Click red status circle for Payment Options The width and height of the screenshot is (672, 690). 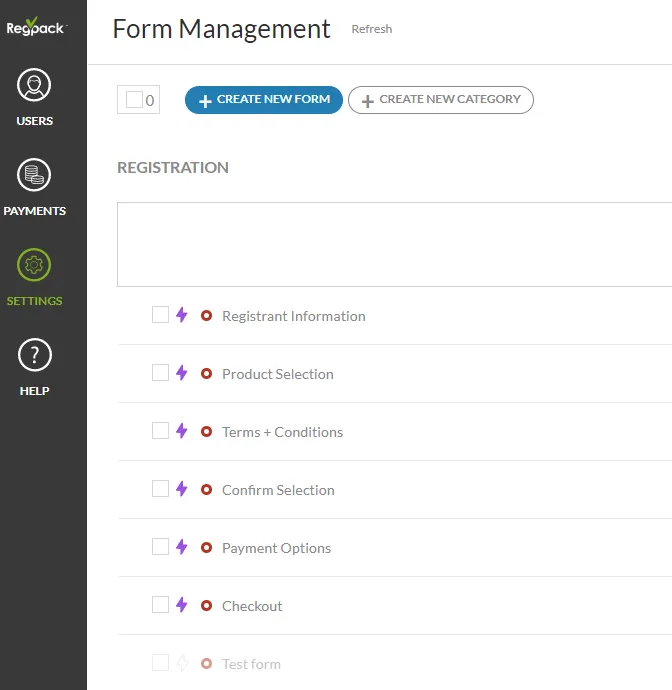point(206,548)
